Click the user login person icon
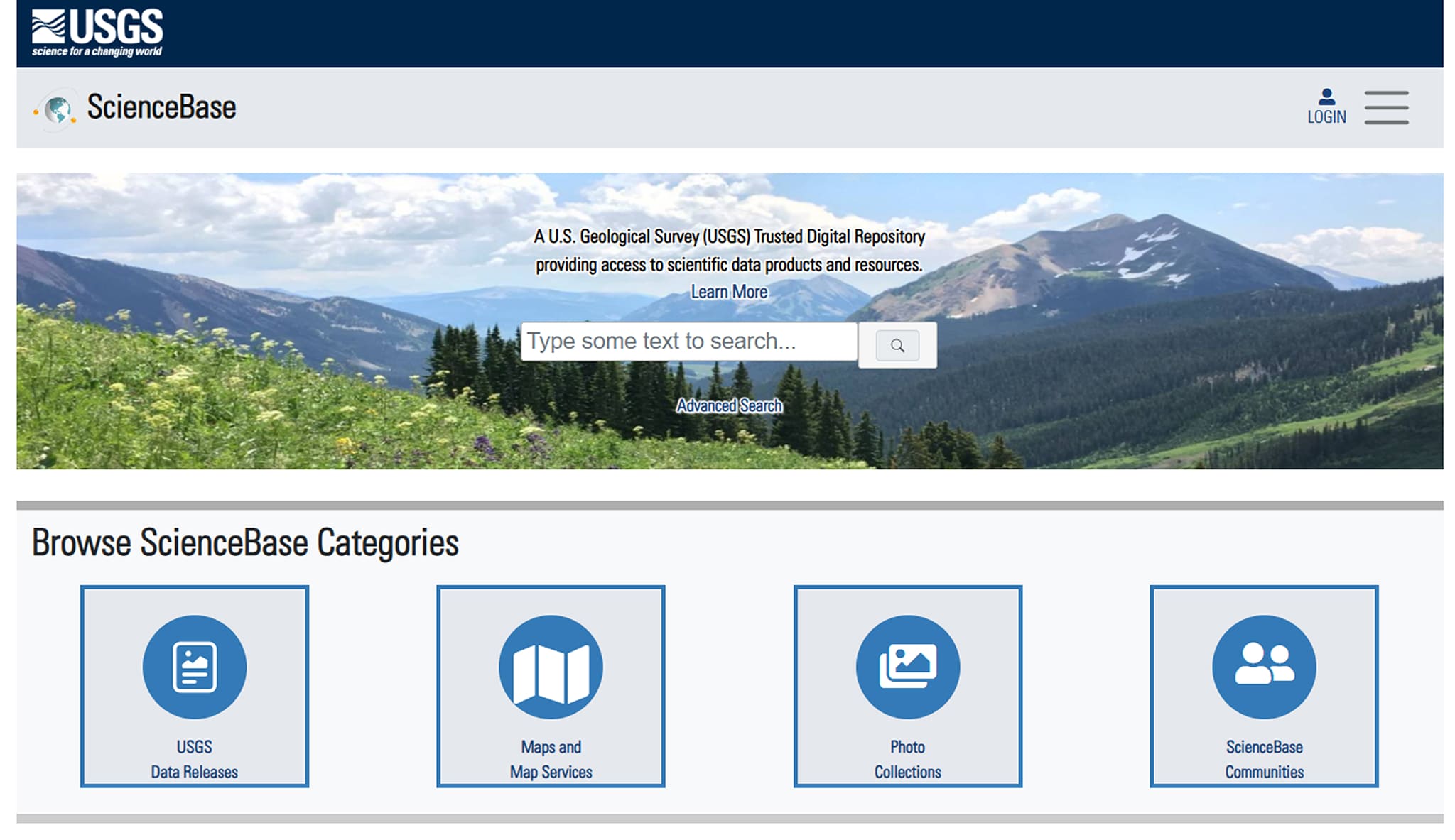Viewport: 1455px width, 840px height. pos(1326,97)
